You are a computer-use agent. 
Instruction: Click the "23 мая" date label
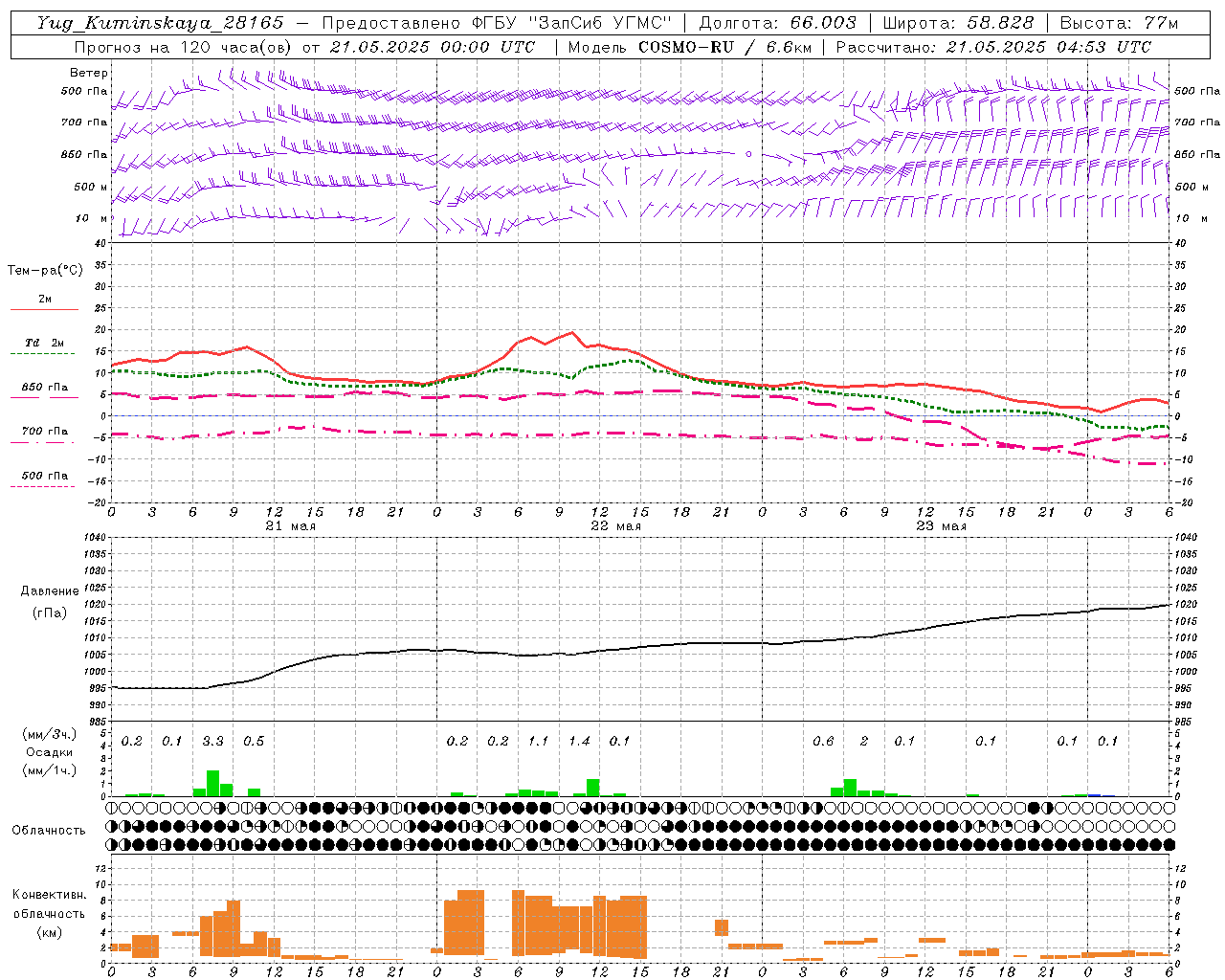(941, 526)
